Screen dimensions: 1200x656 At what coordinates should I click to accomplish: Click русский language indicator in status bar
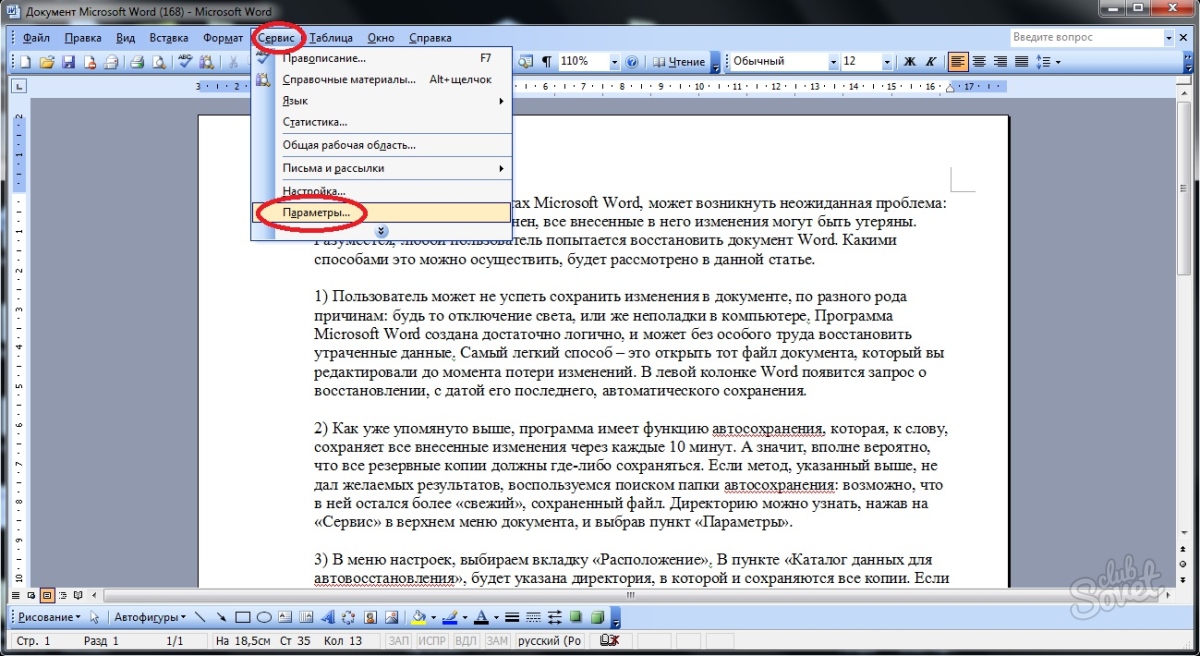point(549,640)
